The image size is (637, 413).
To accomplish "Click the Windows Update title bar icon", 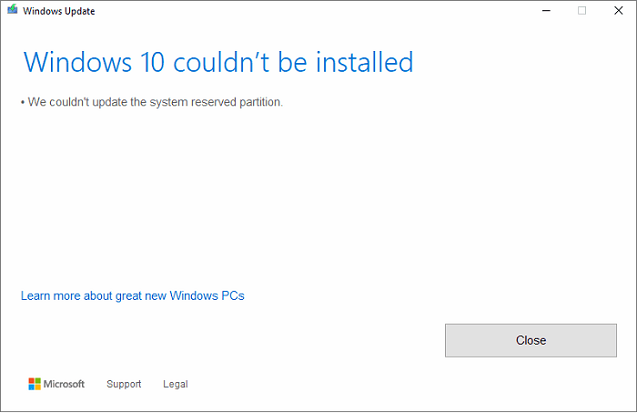I will click(12, 10).
